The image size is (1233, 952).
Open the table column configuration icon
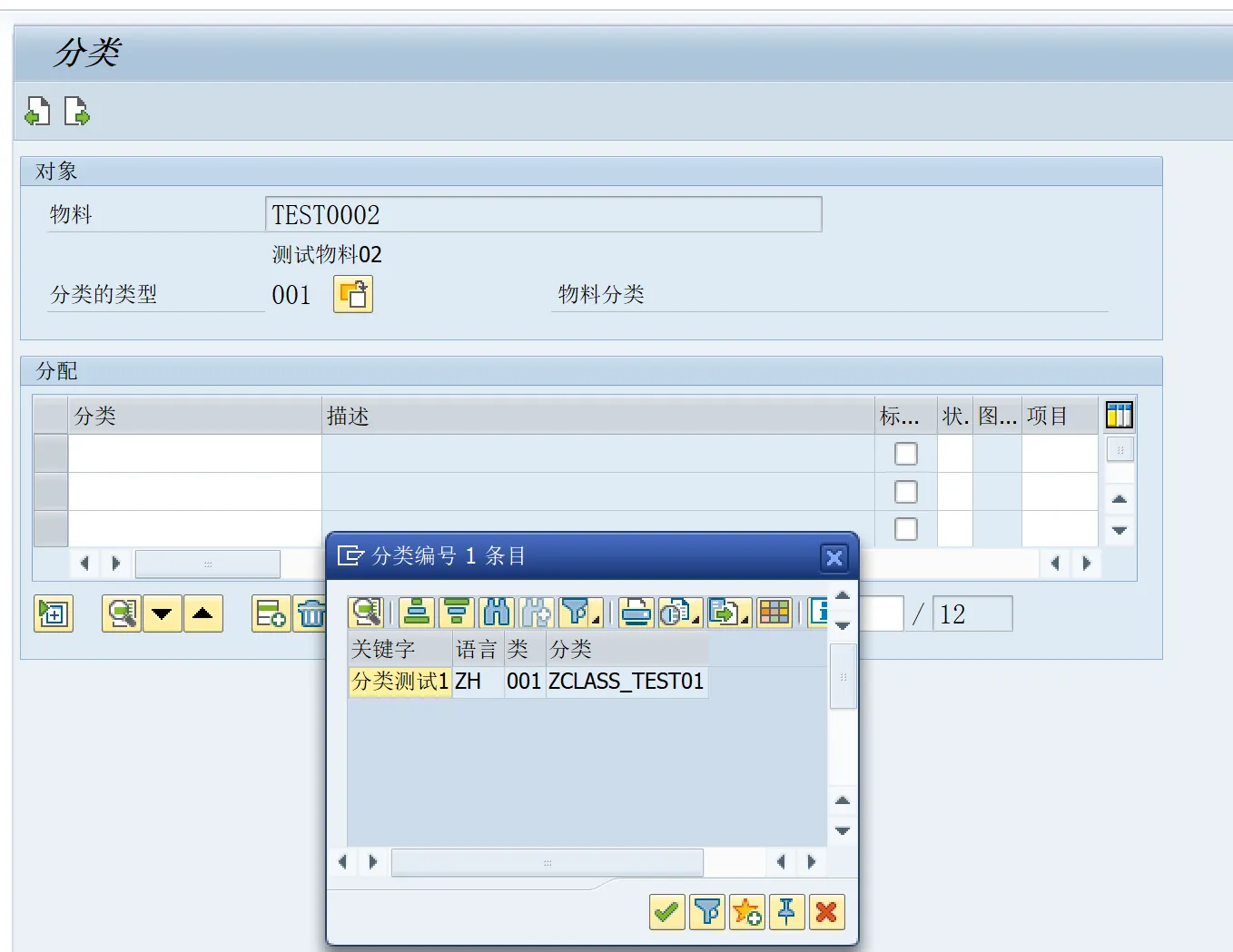[x=1119, y=416]
